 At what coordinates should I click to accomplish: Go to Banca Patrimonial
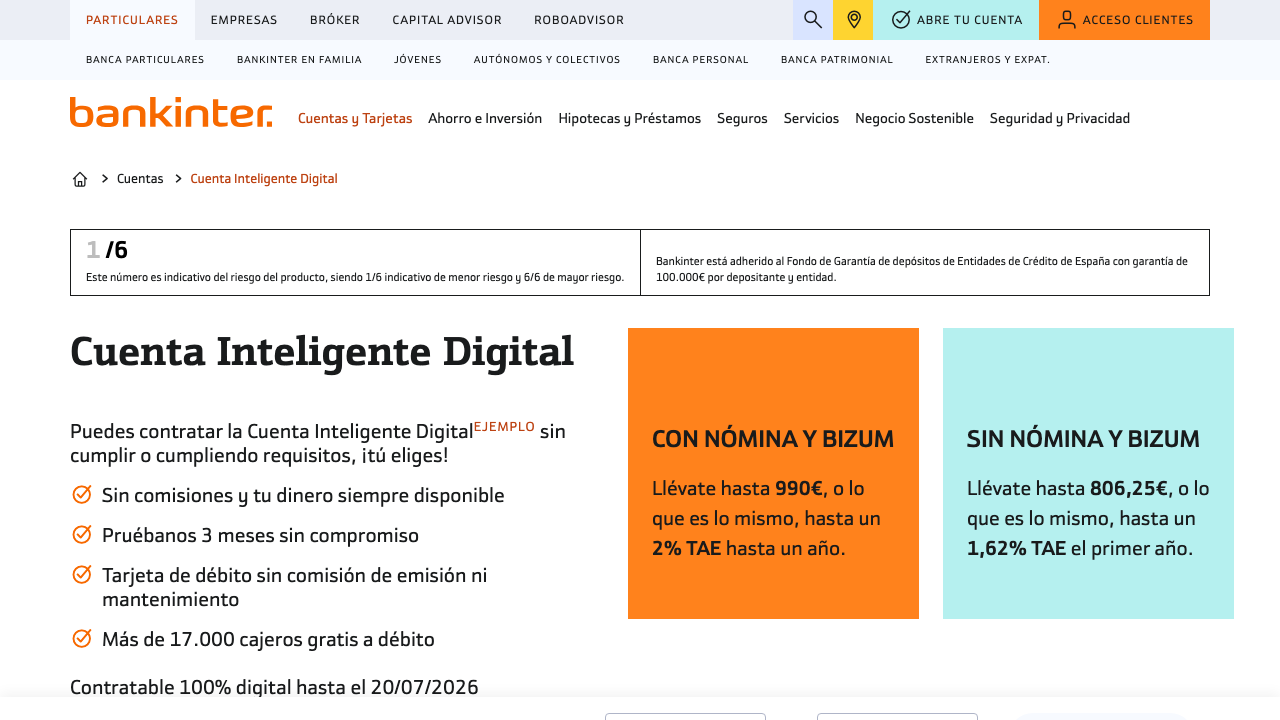click(837, 60)
